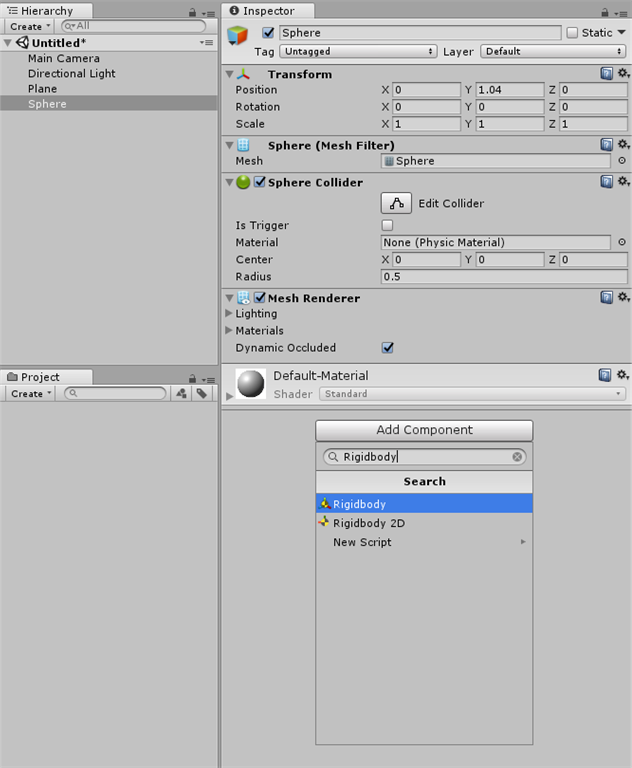Image resolution: width=632 pixels, height=768 pixels.
Task: Open Mesh Renderer gear settings
Action: [x=623, y=297]
